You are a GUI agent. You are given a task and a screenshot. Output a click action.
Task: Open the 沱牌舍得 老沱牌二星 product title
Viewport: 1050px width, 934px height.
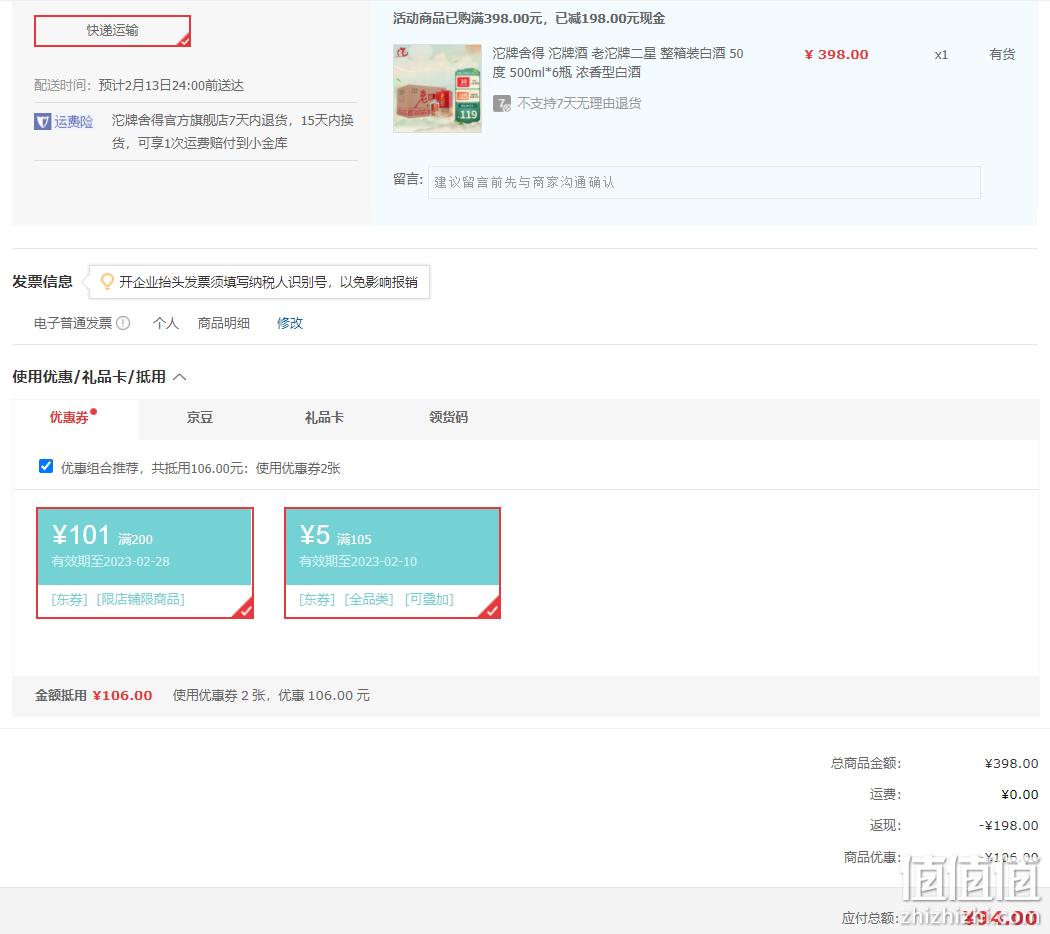coord(617,62)
